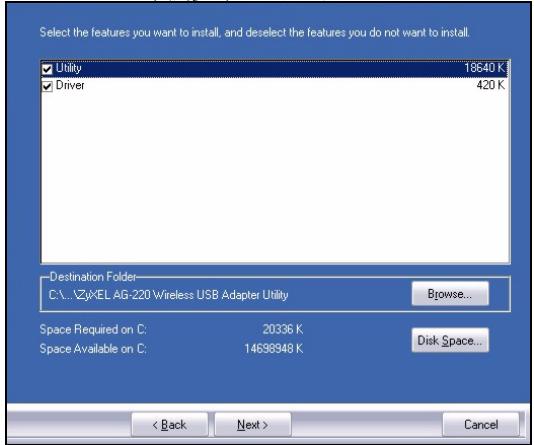Click the feature selection instruction text
Image resolution: width=534 pixels, height=445 pixels.
(x=254, y=33)
